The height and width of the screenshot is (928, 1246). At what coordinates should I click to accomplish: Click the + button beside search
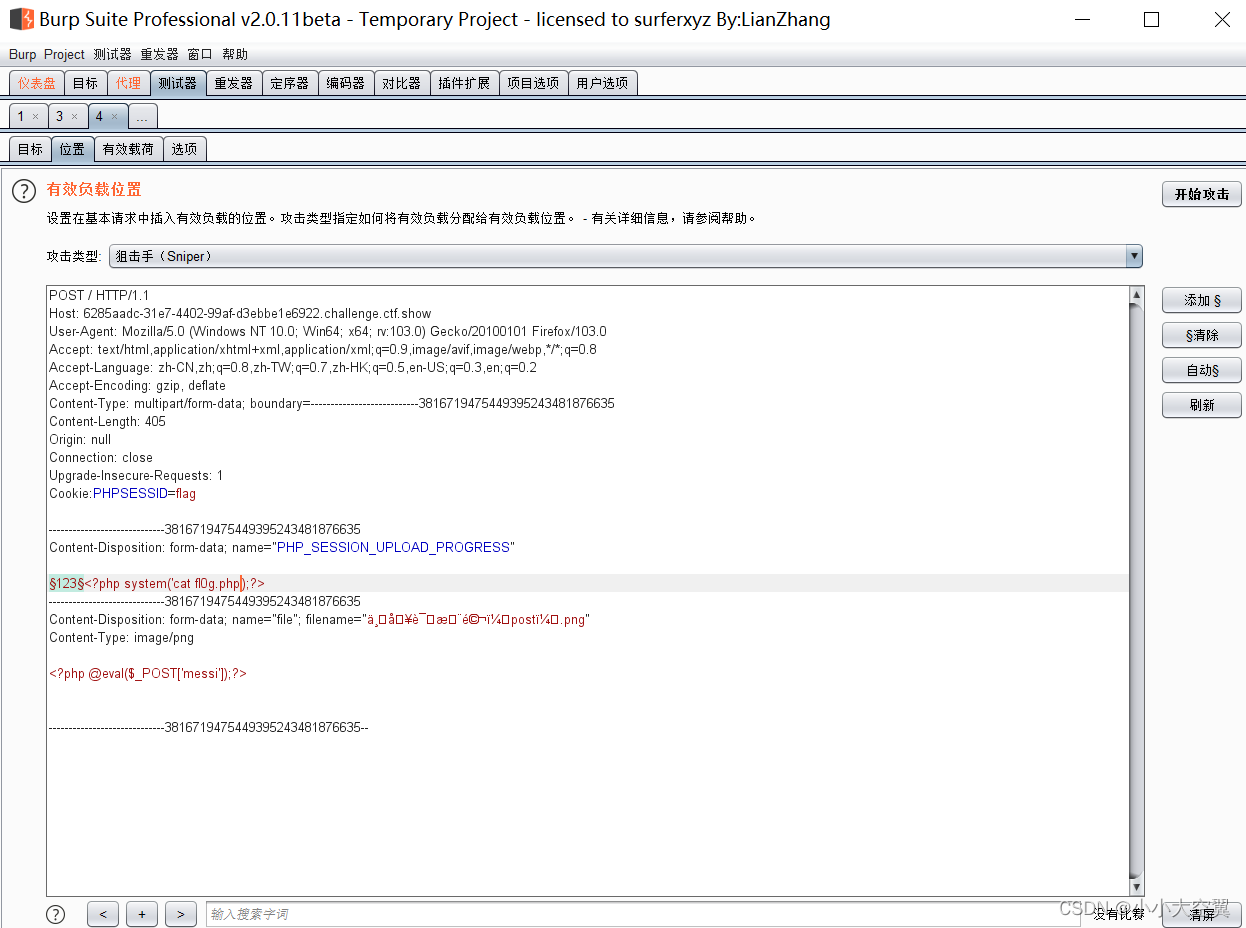(x=142, y=914)
